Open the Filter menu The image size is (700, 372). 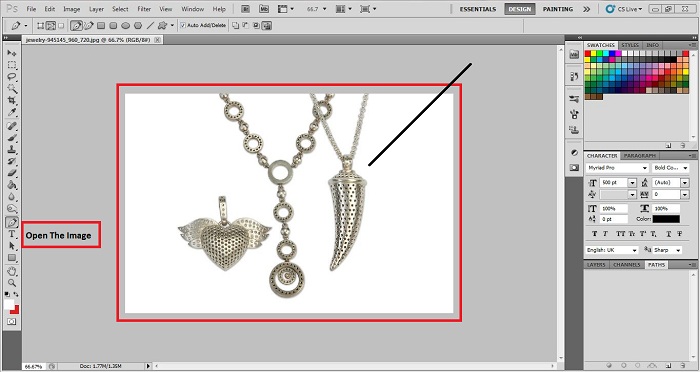(x=144, y=9)
